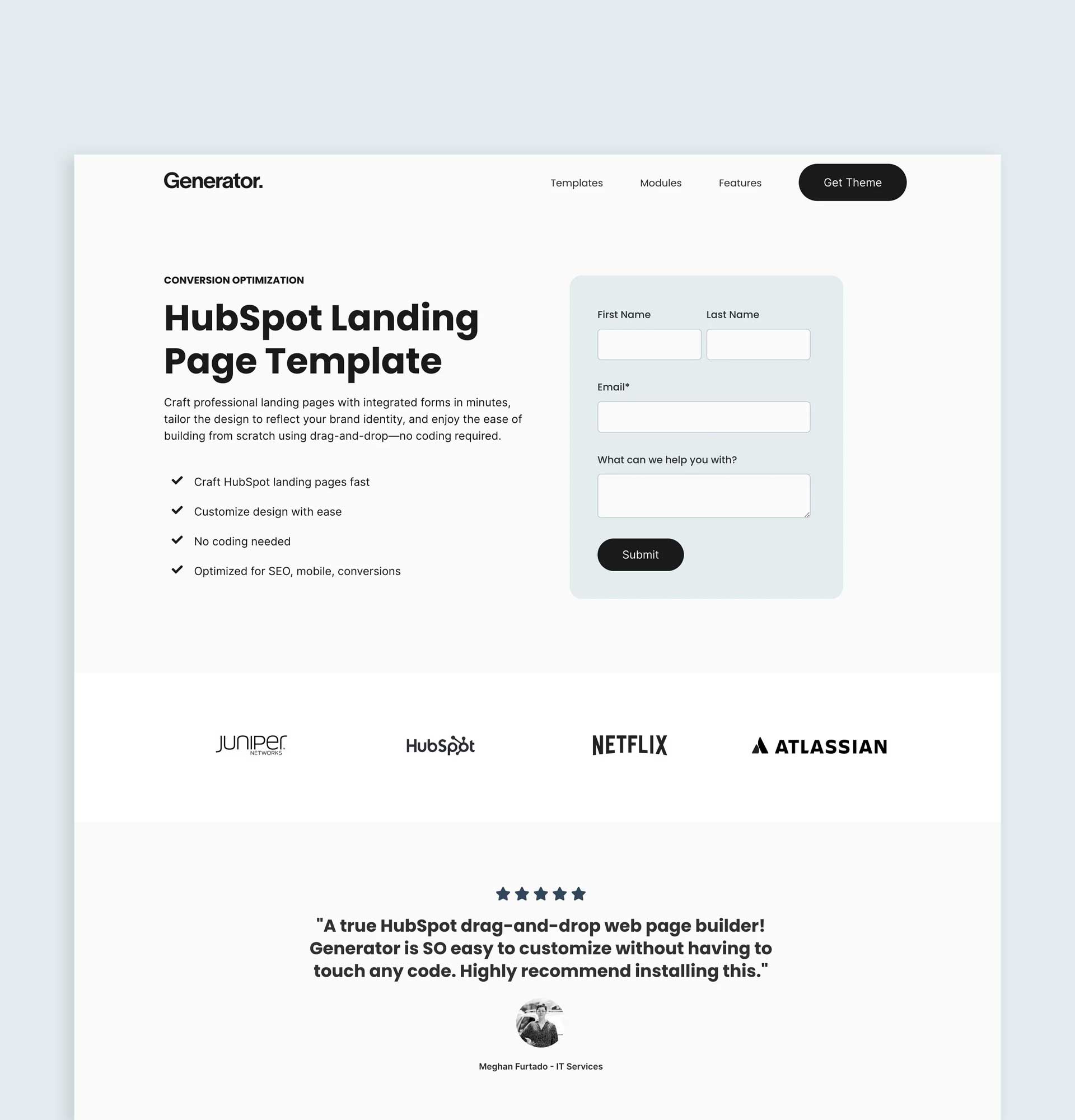Viewport: 1075px width, 1120px height.
Task: Click the HubSpot brand logo
Action: [440, 744]
